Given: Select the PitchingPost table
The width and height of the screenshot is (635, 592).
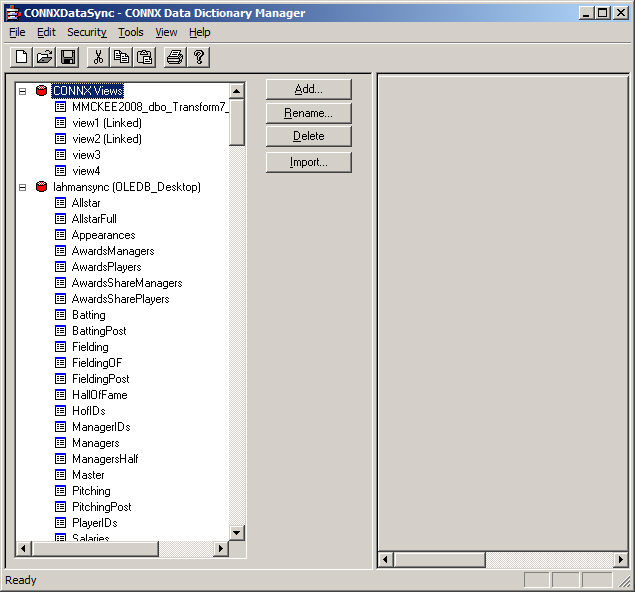Looking at the screenshot, I should pos(102,507).
